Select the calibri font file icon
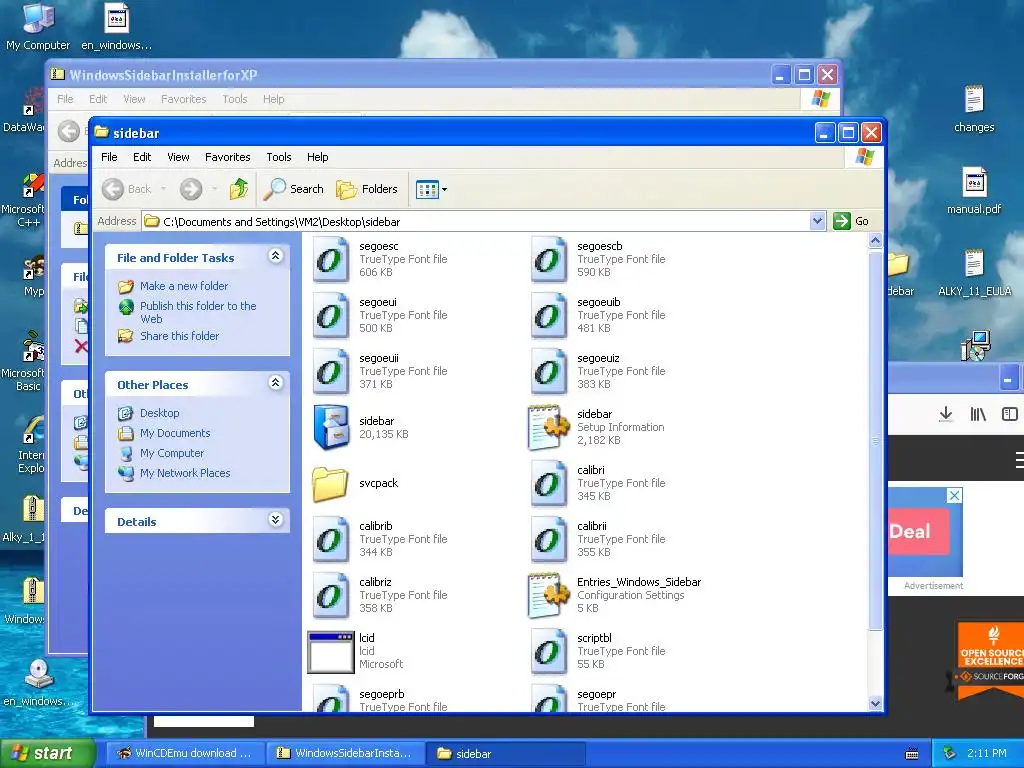This screenshot has width=1024, height=768. tap(549, 484)
